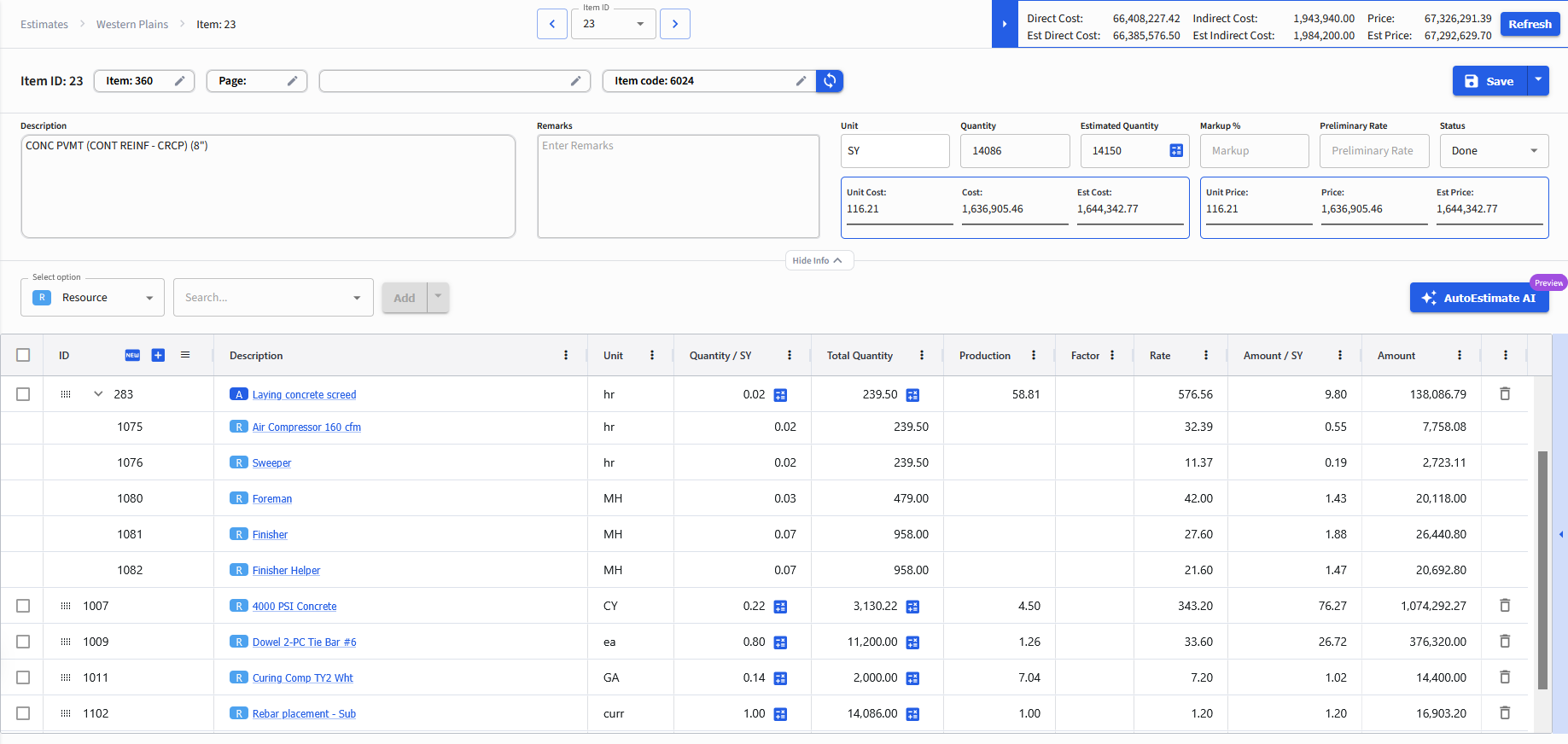Open Rate column options menu

pos(1206,355)
